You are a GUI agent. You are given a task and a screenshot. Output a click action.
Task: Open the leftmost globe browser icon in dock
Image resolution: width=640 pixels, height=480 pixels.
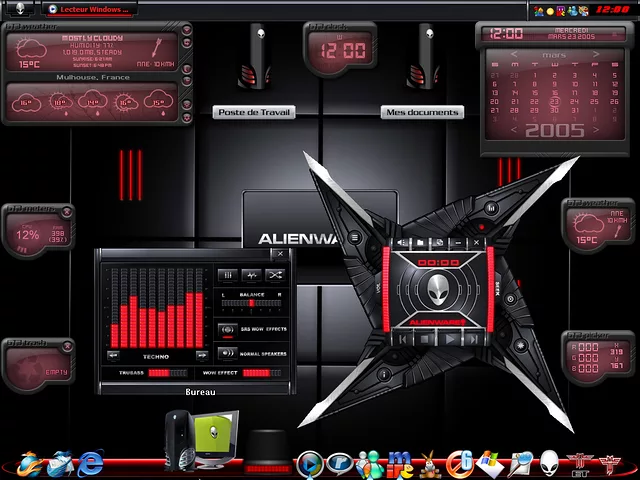tap(30, 464)
